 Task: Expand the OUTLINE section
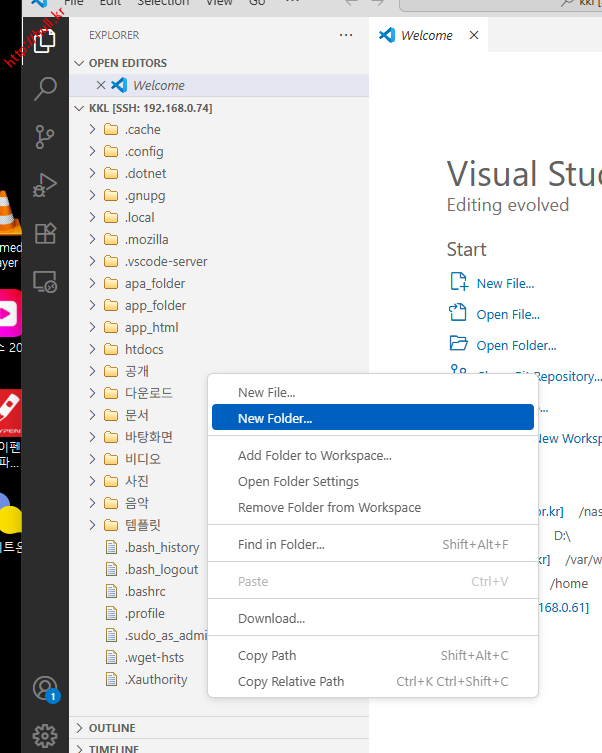pyautogui.click(x=111, y=728)
